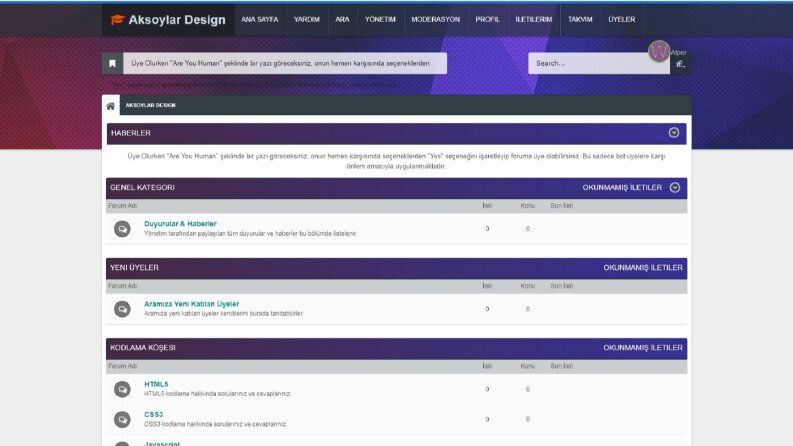This screenshot has height=446, width=793.
Task: Click inside the Search input field
Action: (599, 64)
